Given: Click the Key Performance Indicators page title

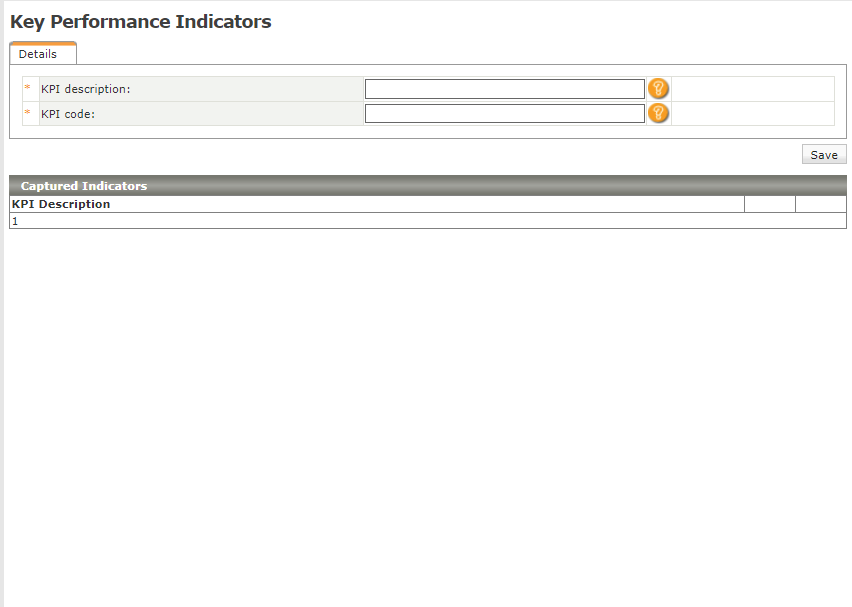Looking at the screenshot, I should click(x=141, y=22).
